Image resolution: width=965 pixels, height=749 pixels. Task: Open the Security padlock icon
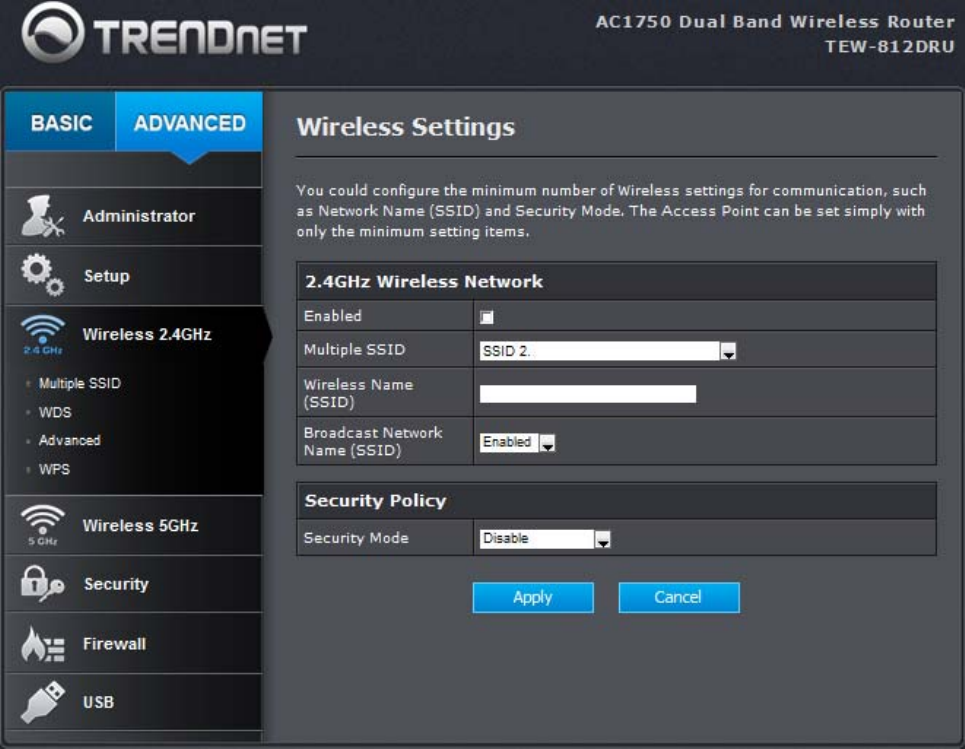click(42, 583)
